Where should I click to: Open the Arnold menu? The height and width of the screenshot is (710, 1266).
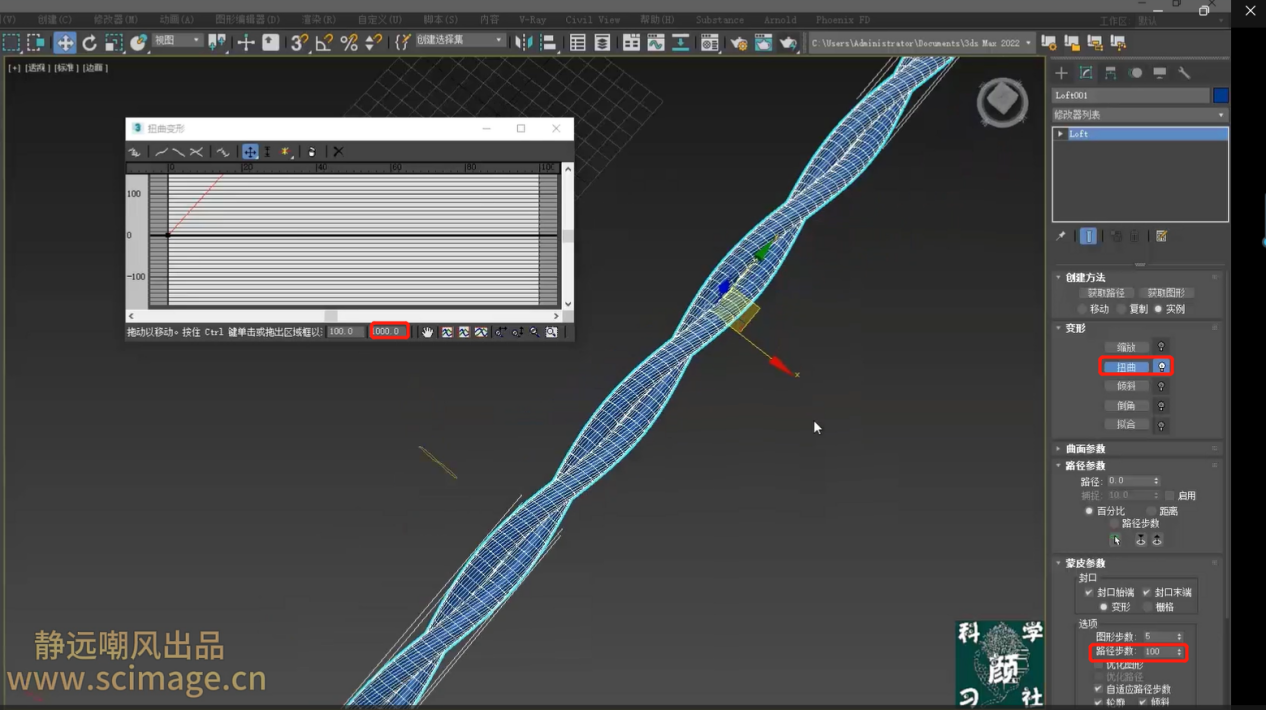click(780, 20)
